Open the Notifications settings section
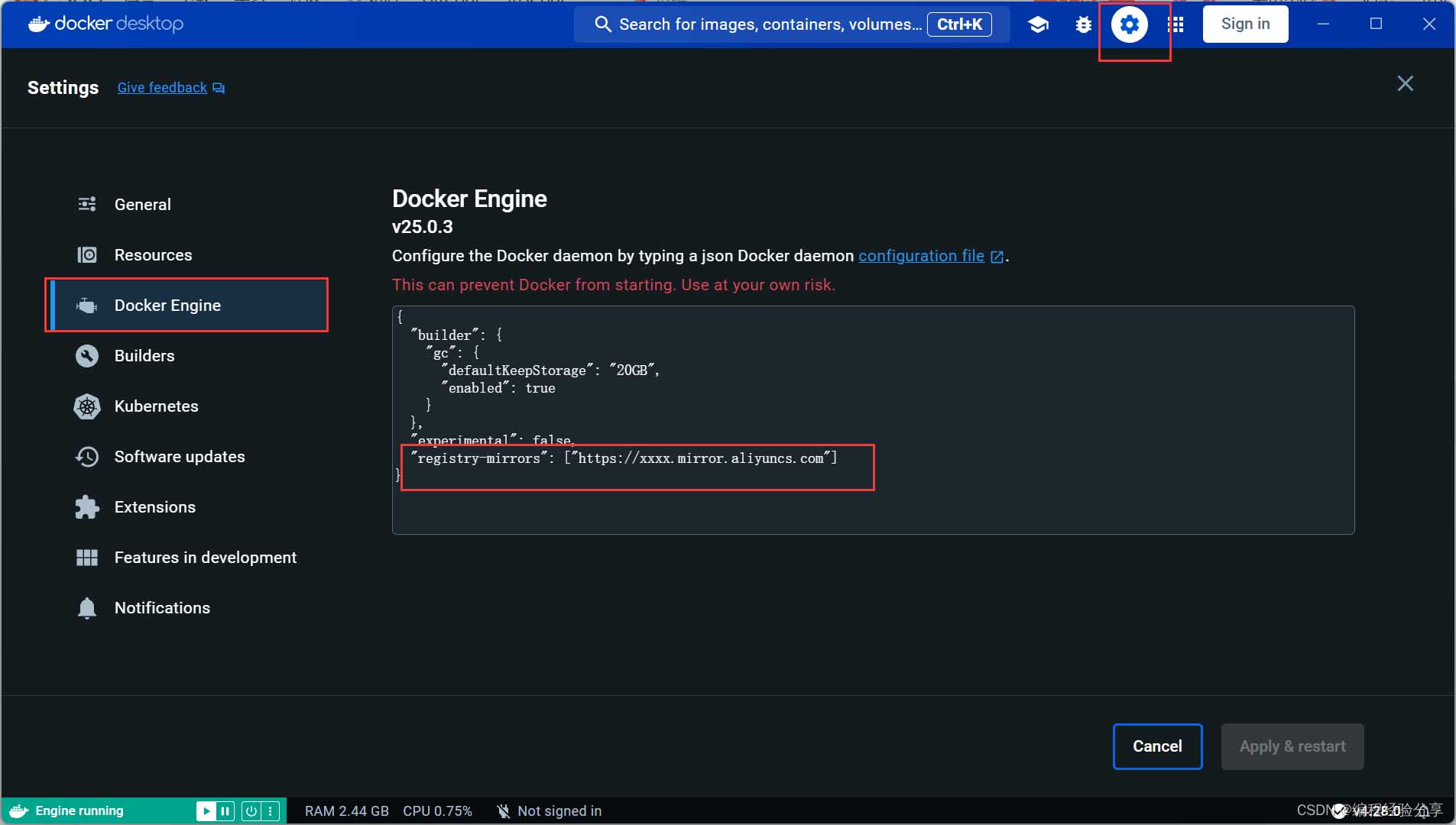 click(x=187, y=607)
